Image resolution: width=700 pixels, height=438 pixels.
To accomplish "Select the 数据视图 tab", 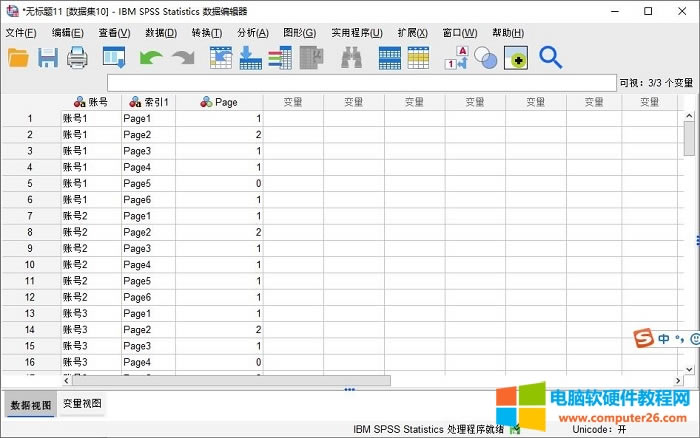I will [28, 405].
